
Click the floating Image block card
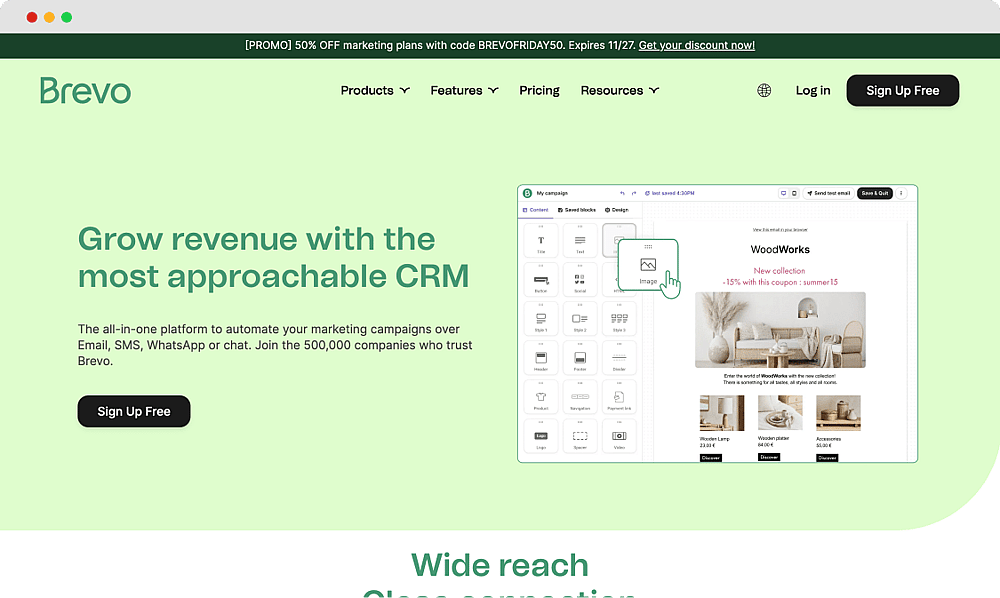click(648, 265)
